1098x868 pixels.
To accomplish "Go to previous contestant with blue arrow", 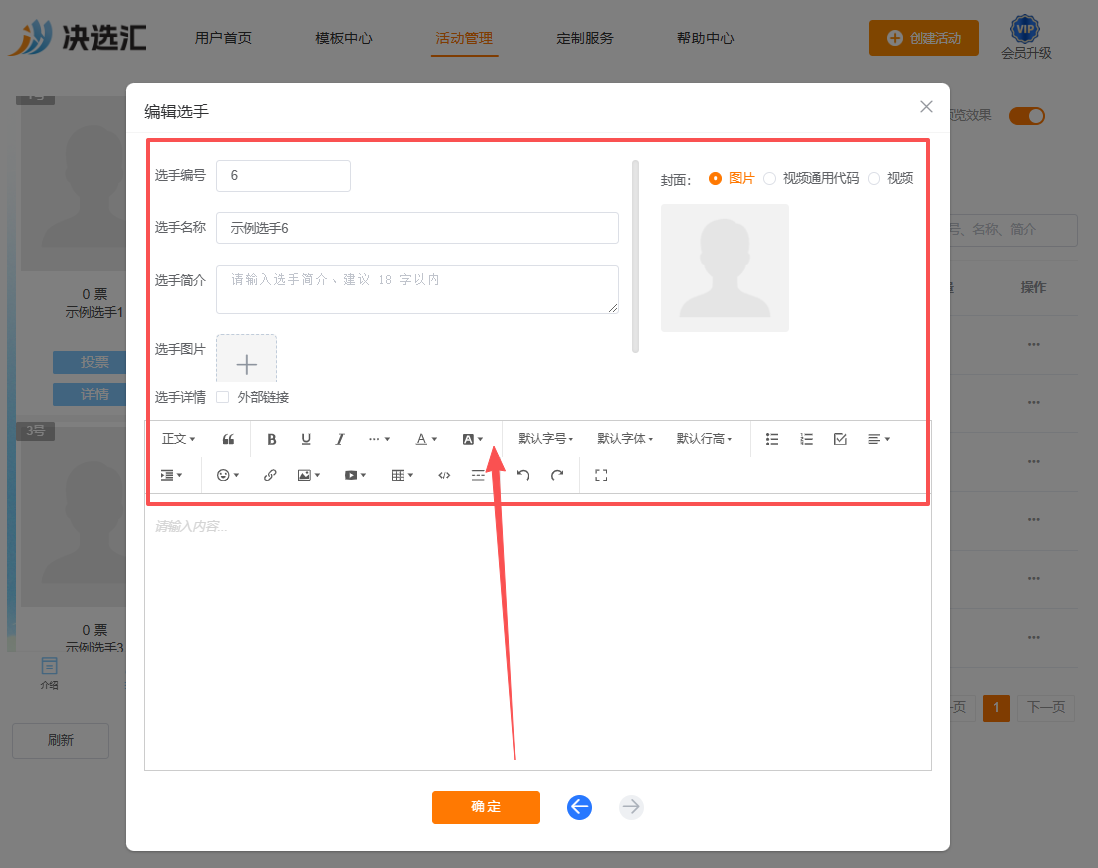I will (x=579, y=807).
